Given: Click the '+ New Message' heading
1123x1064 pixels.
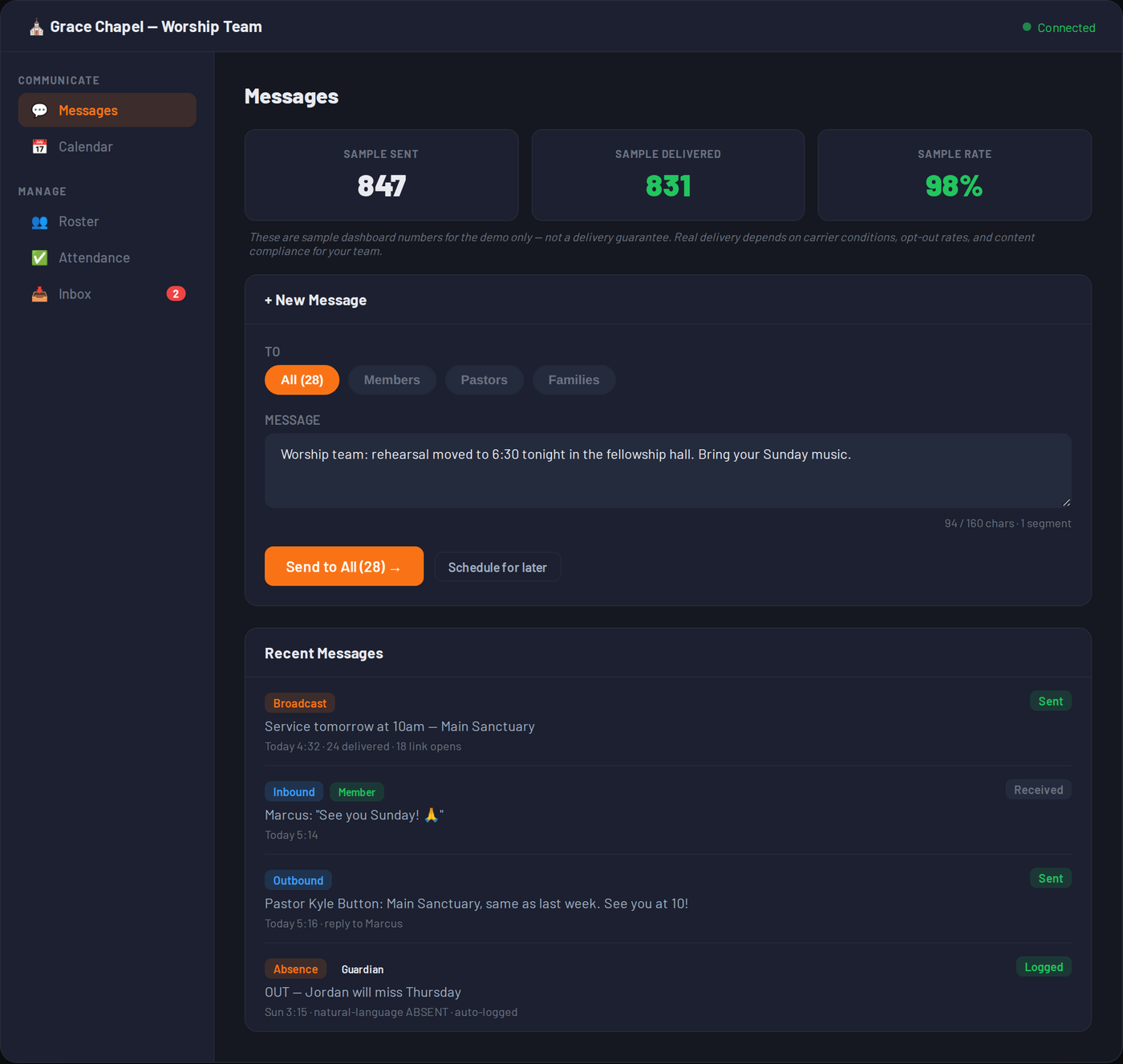Looking at the screenshot, I should pos(315,300).
